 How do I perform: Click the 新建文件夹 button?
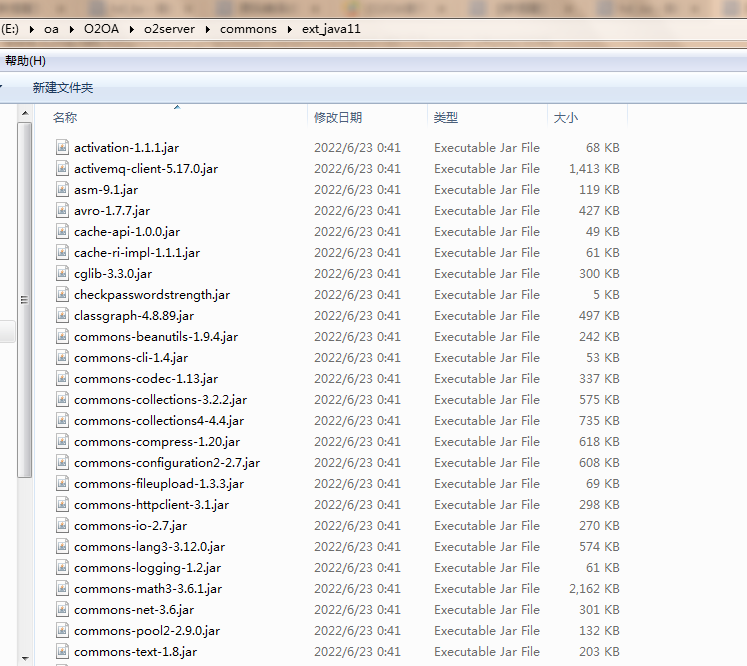pos(62,88)
